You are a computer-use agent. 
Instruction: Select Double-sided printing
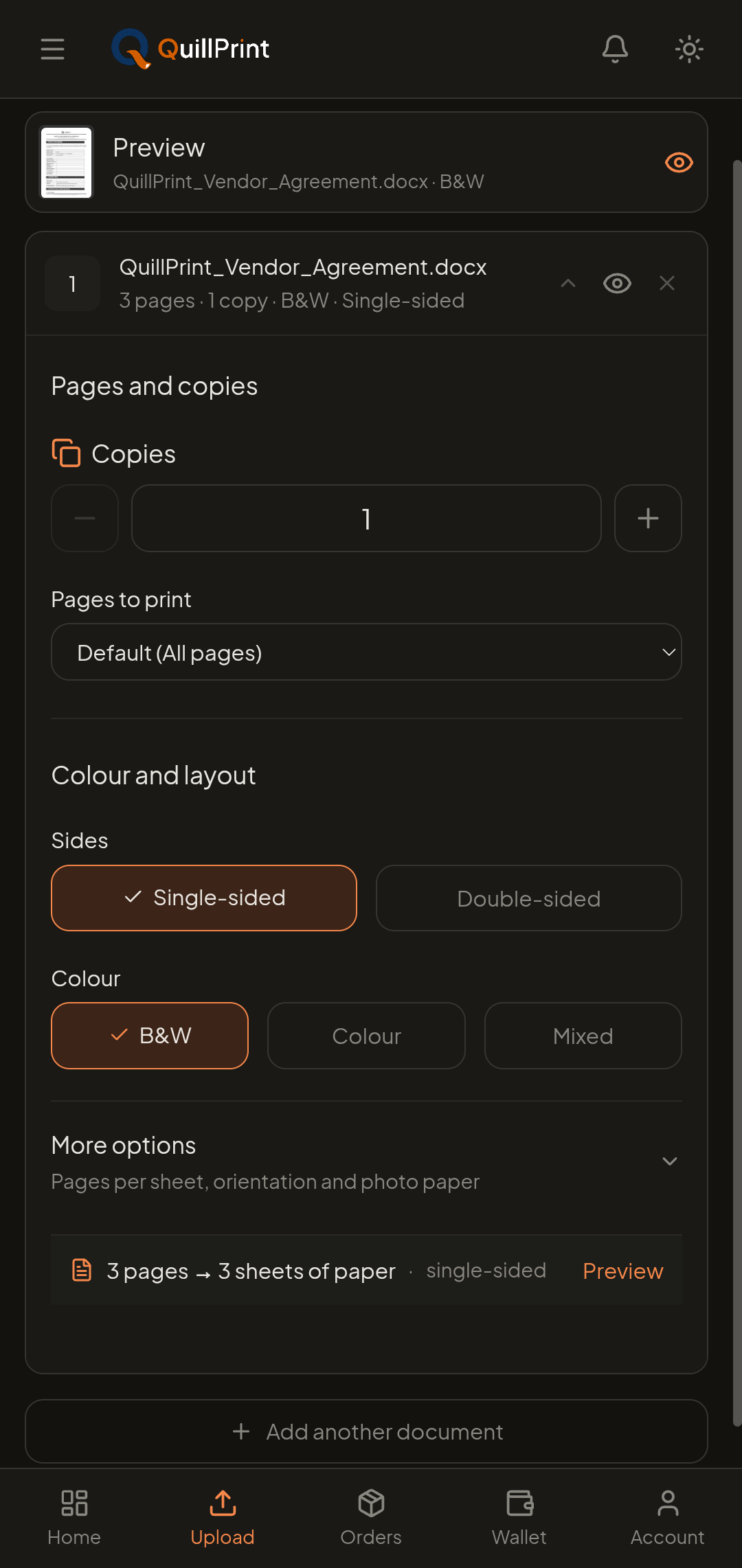click(529, 898)
